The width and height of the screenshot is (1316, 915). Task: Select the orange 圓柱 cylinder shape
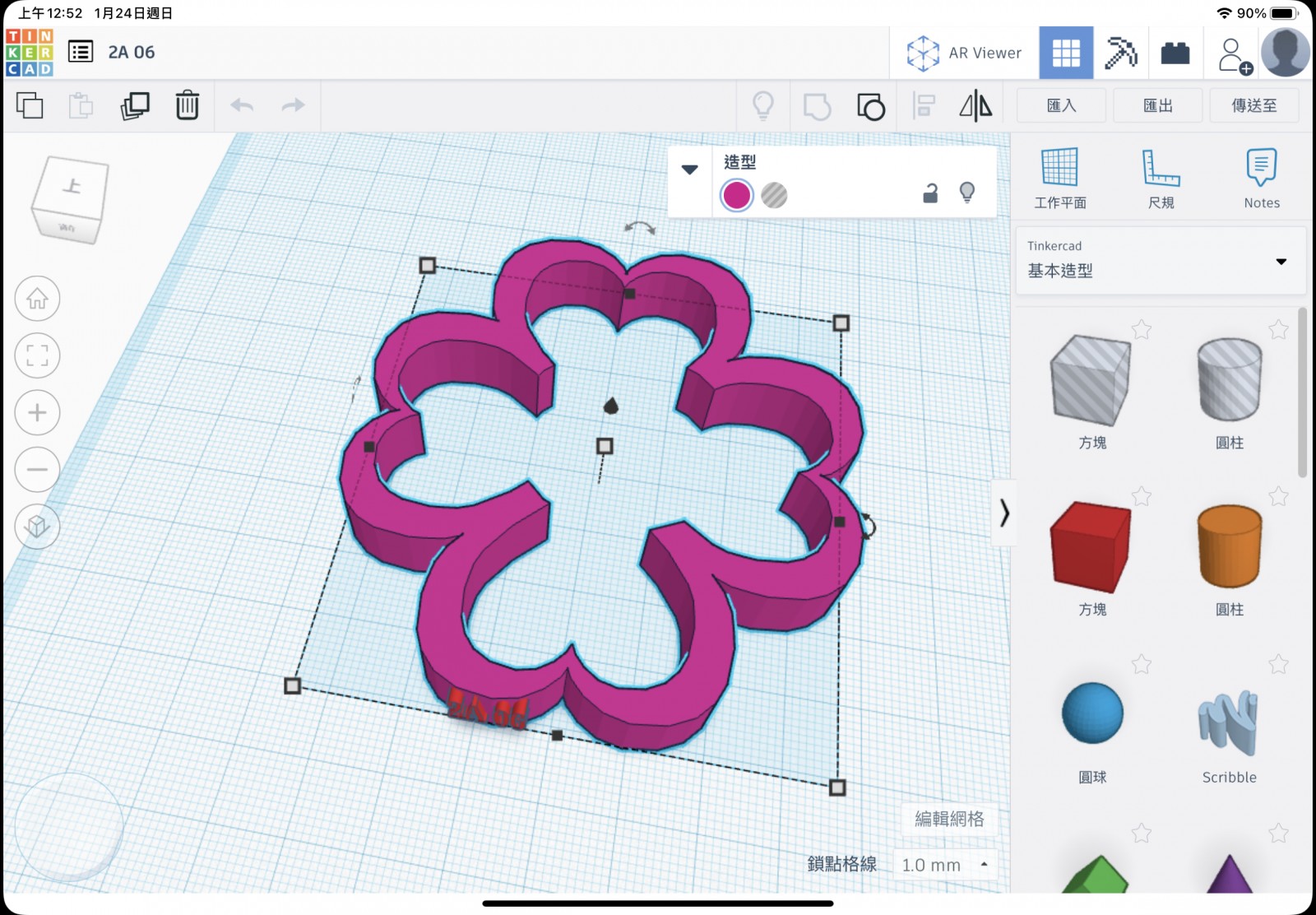tap(1230, 546)
